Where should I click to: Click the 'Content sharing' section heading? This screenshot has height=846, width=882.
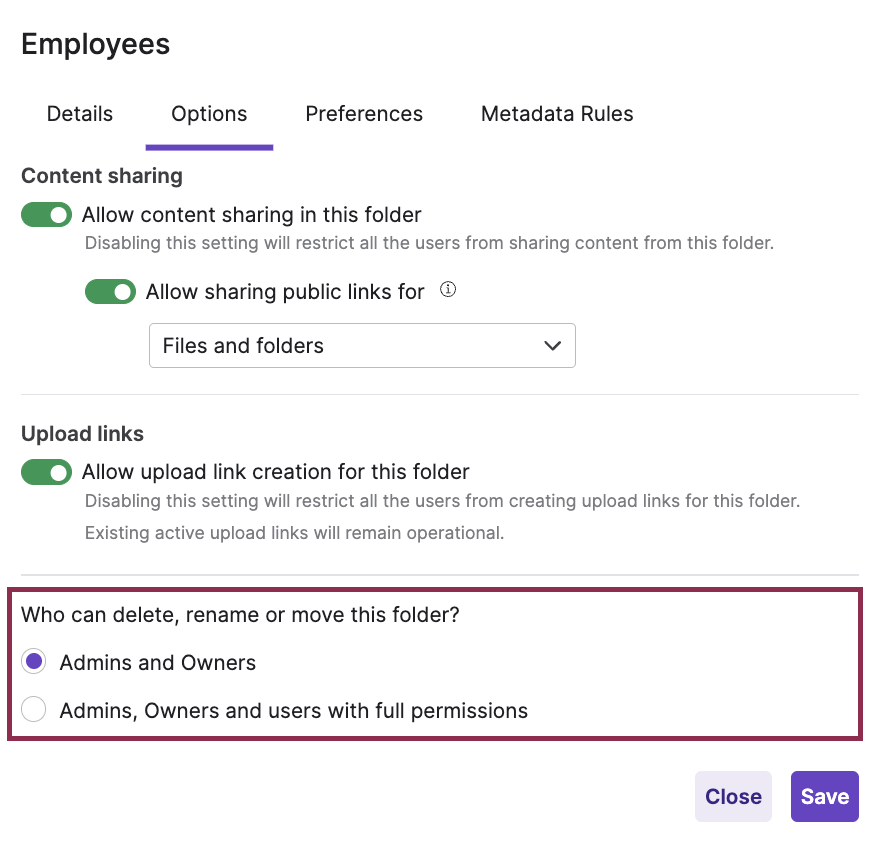point(102,176)
